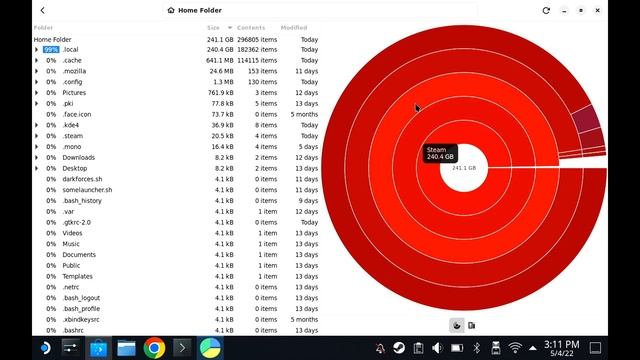Expand the Desktop folder row

click(x=36, y=168)
